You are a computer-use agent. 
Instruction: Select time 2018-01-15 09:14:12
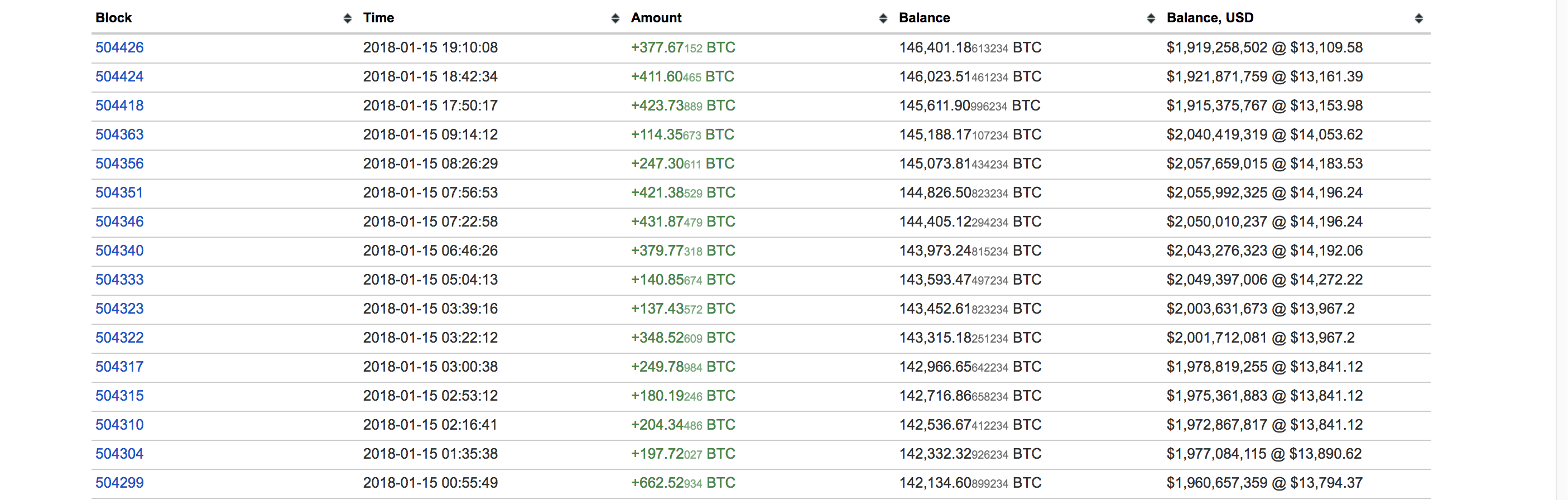(430, 134)
